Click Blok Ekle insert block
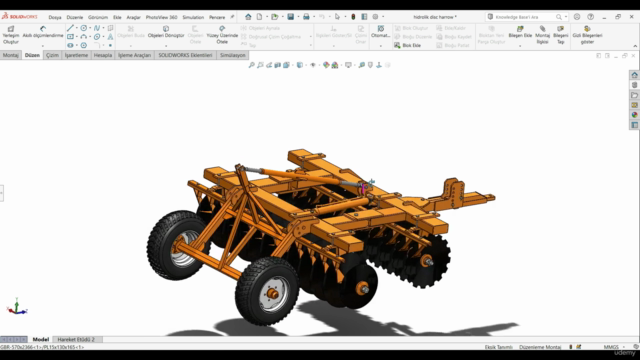 [x=407, y=45]
